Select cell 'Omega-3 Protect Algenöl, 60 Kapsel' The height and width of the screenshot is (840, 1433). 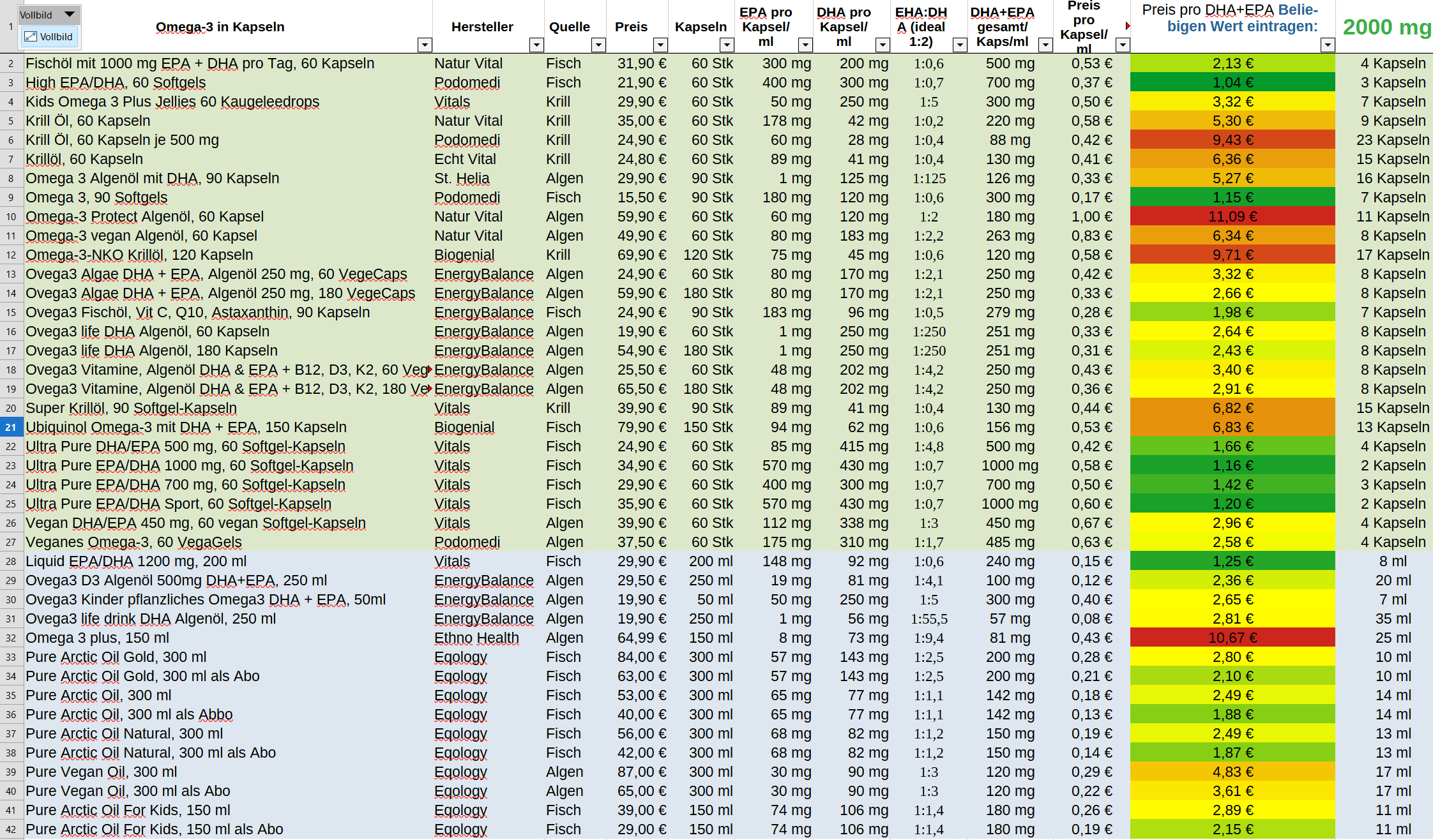[x=228, y=216]
